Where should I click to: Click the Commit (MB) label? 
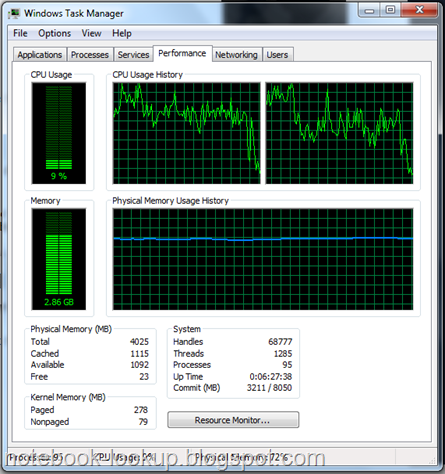197,388
